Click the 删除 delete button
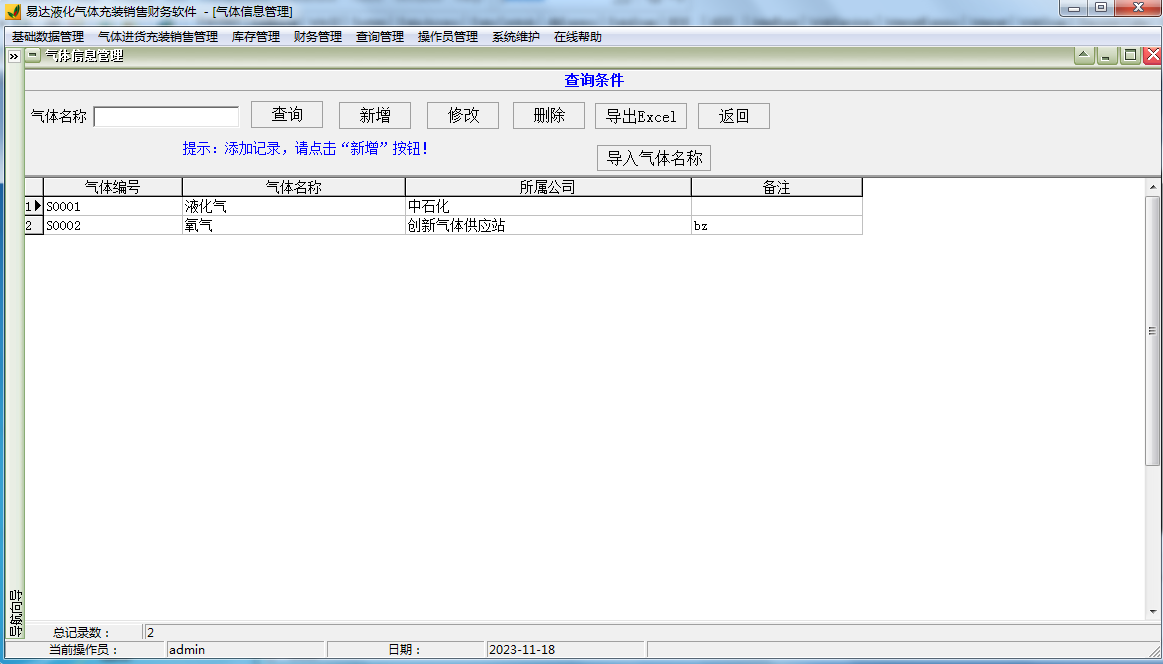Viewport: 1163px width, 664px height. point(549,116)
